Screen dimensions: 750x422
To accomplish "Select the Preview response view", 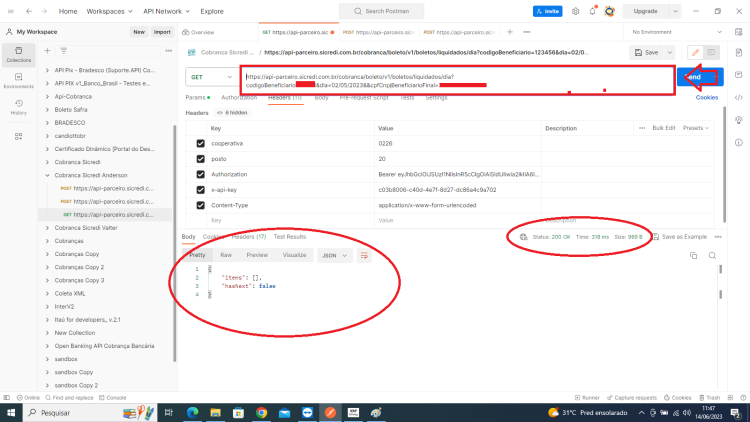I will click(x=257, y=255).
